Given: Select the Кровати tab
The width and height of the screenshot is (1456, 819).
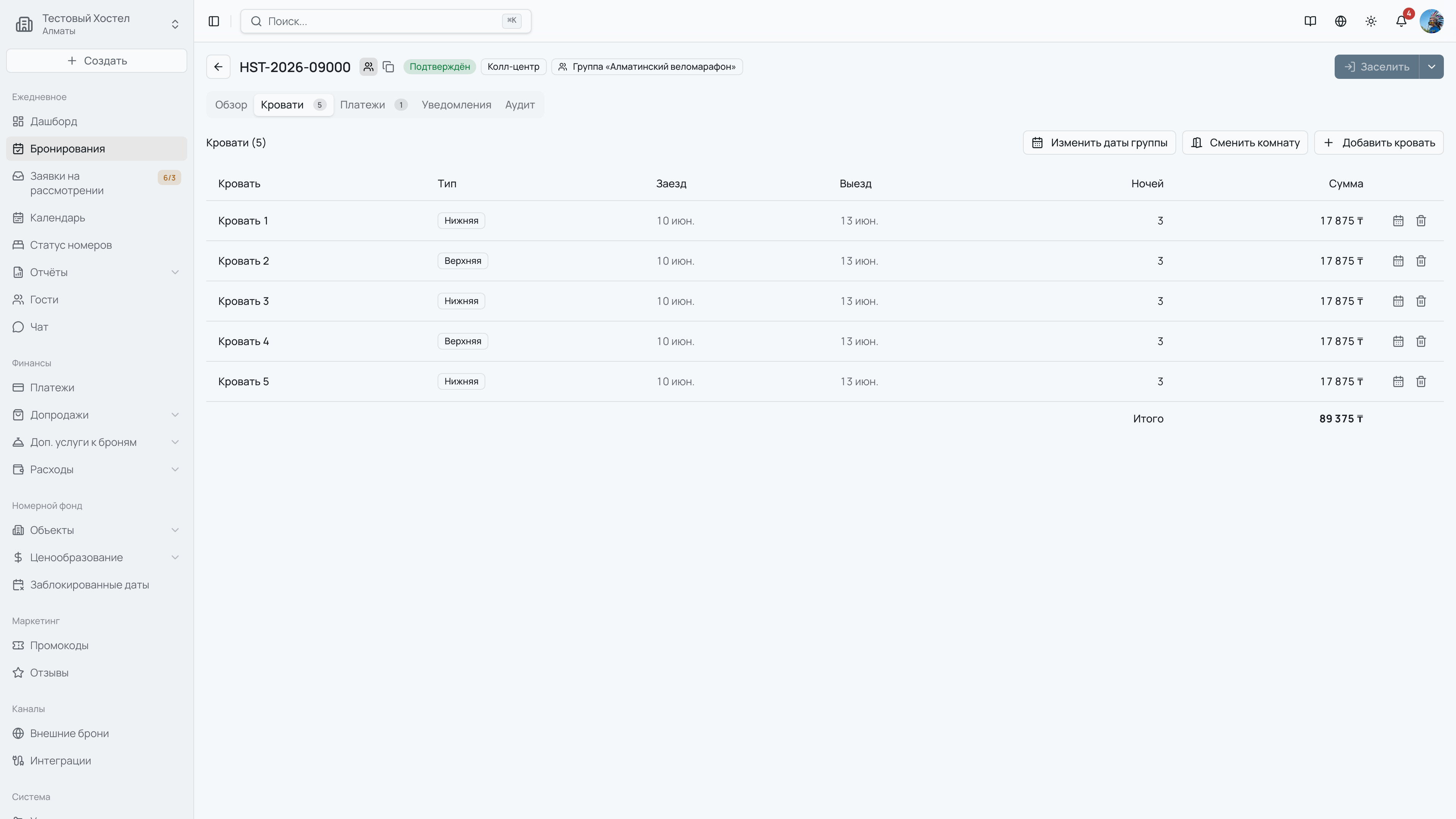Looking at the screenshot, I should tap(293, 105).
